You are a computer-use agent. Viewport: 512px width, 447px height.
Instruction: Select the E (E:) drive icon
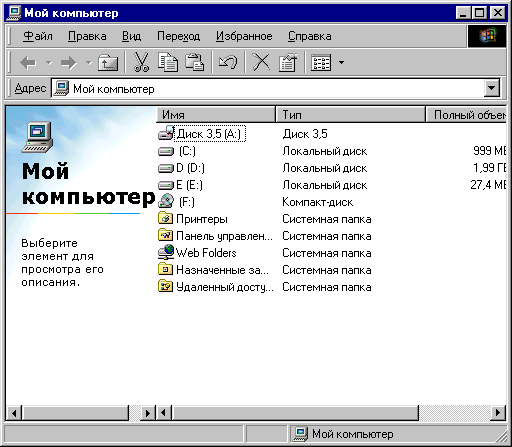(166, 185)
